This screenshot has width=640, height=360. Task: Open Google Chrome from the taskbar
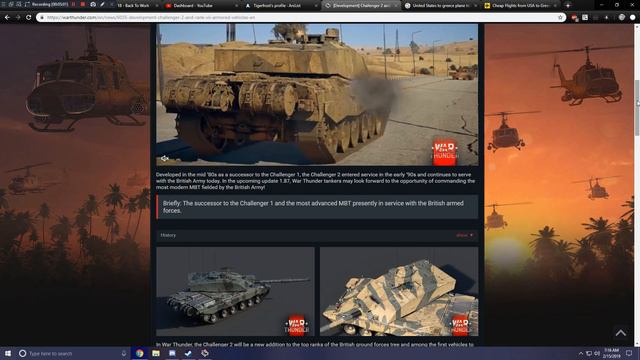click(140, 353)
